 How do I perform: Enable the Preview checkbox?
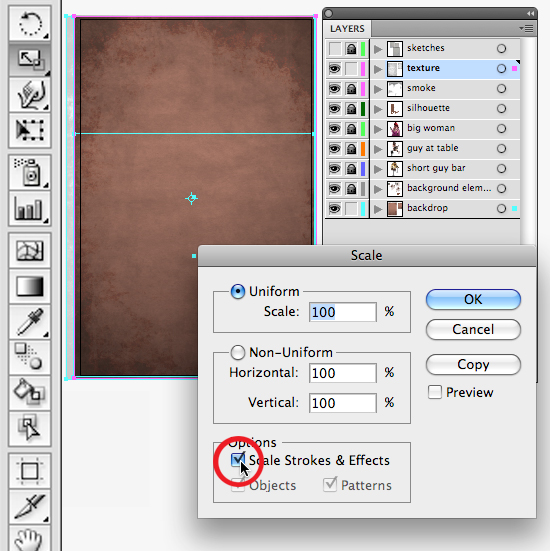pos(435,392)
